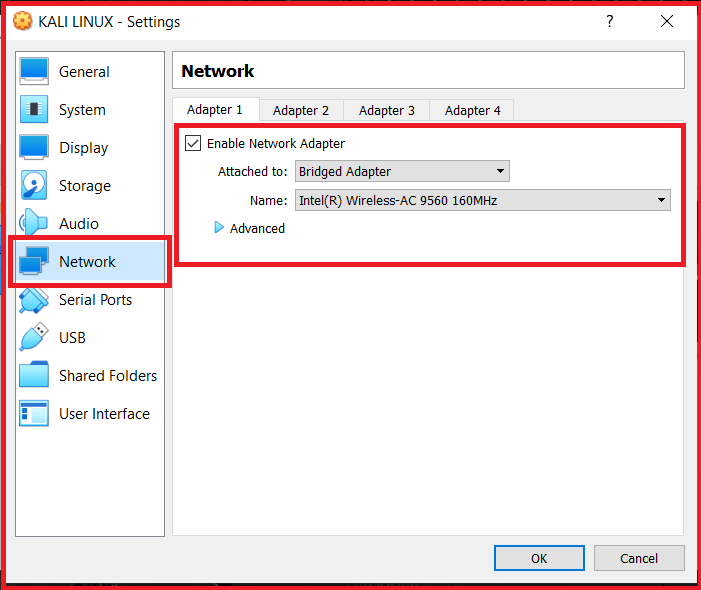
Task: Click the VirtualBox gear icon in title bar
Action: tap(22, 21)
